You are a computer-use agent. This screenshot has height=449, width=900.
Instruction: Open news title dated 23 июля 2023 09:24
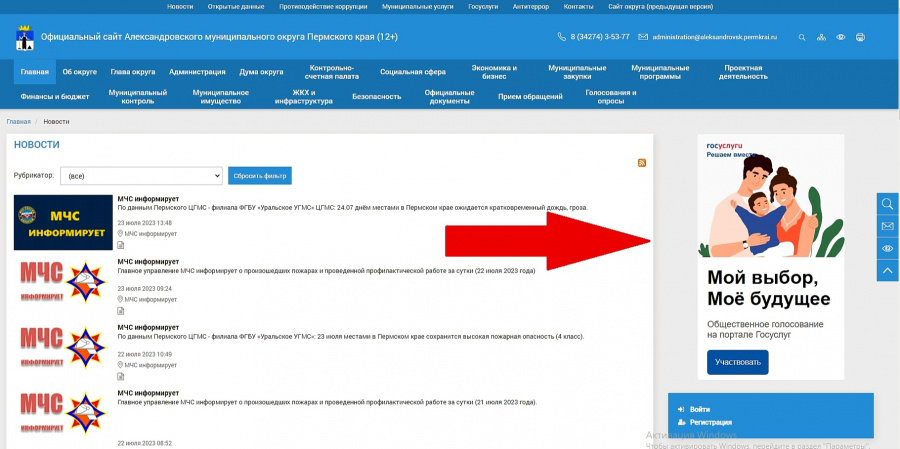point(148,262)
